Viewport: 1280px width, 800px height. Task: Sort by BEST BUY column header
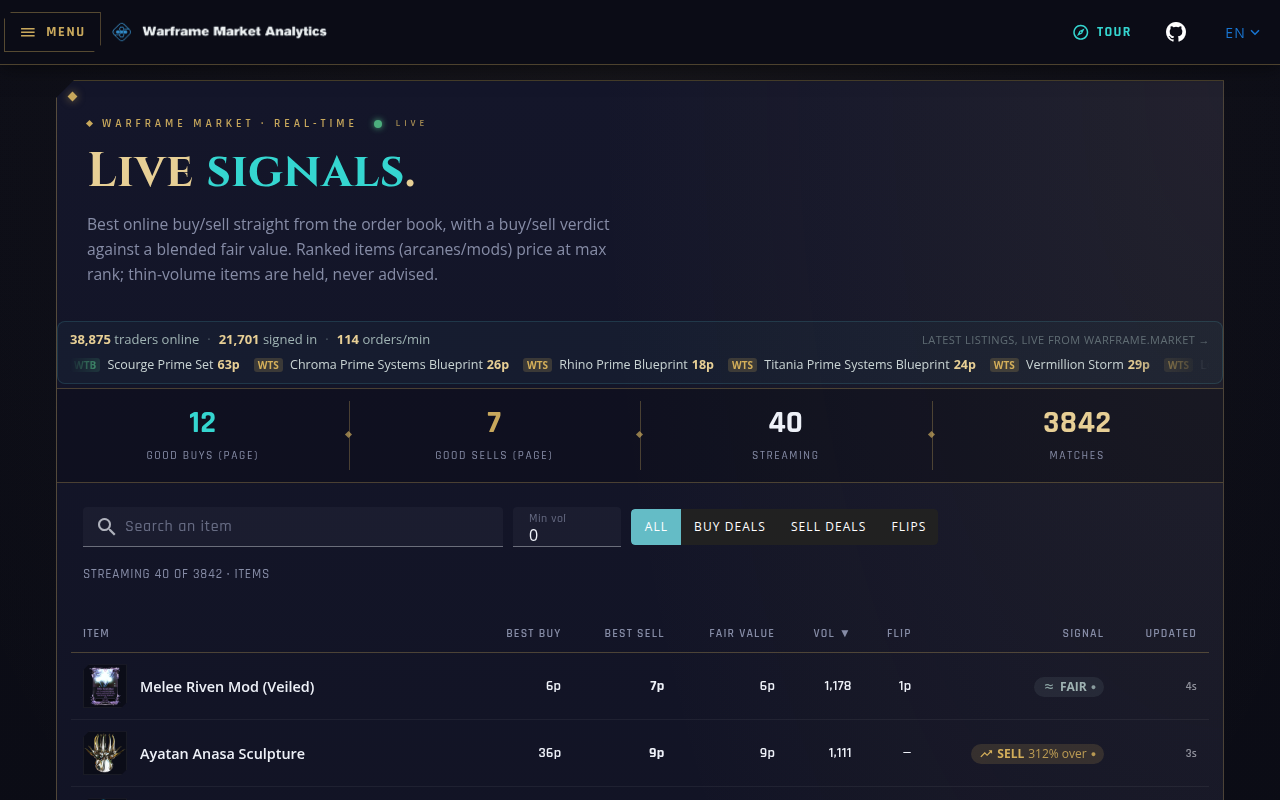(533, 633)
